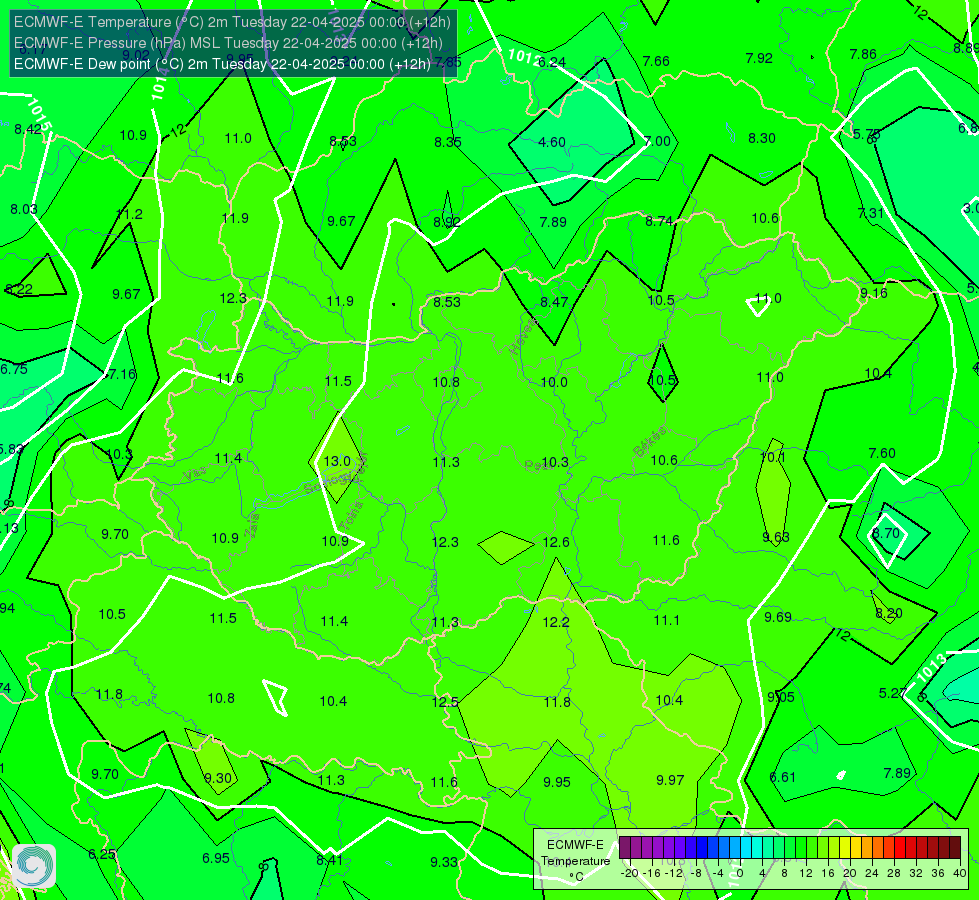
Task: Click the 6.24 temperature value
Action: [552, 62]
